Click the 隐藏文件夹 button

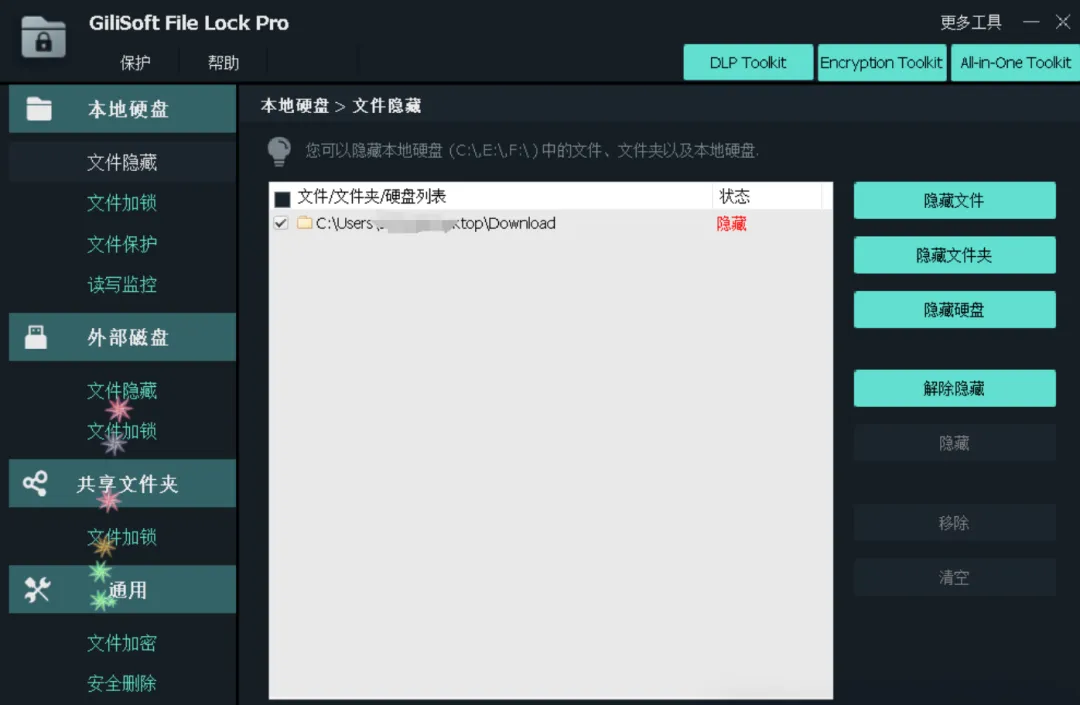(x=954, y=255)
